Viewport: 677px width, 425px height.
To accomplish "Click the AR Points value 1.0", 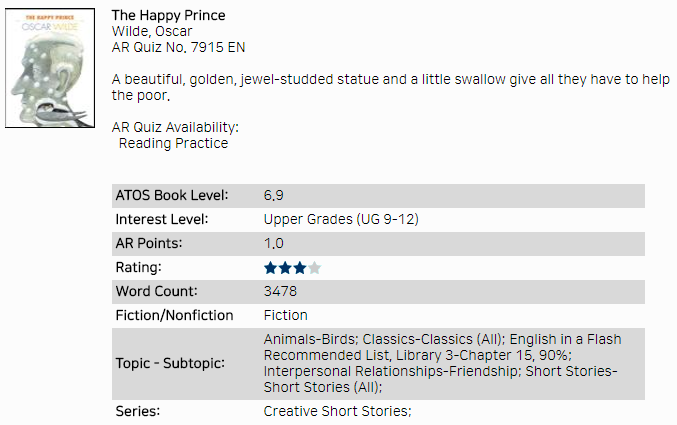I will point(274,243).
